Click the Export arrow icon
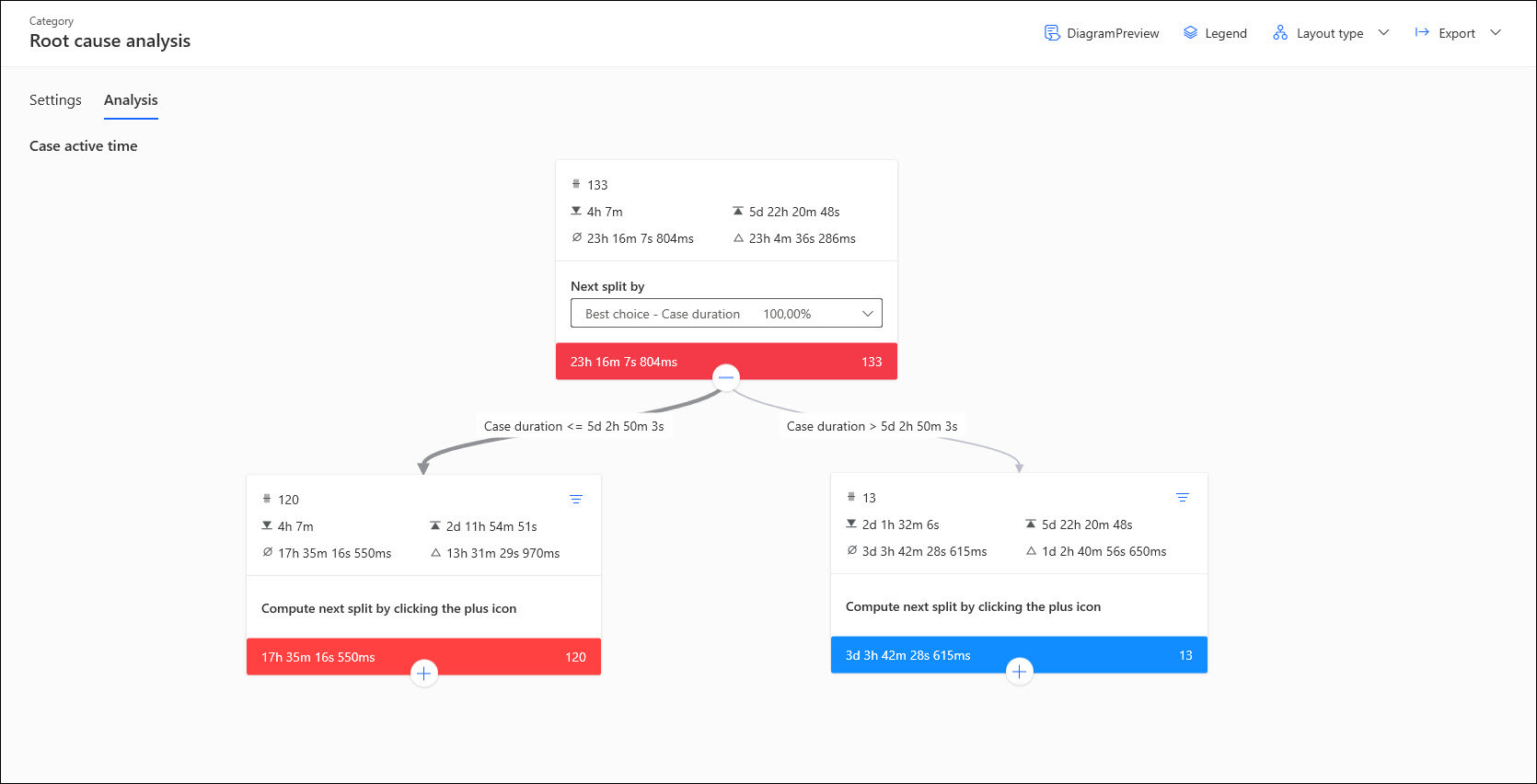The height and width of the screenshot is (784, 1537). (1422, 33)
